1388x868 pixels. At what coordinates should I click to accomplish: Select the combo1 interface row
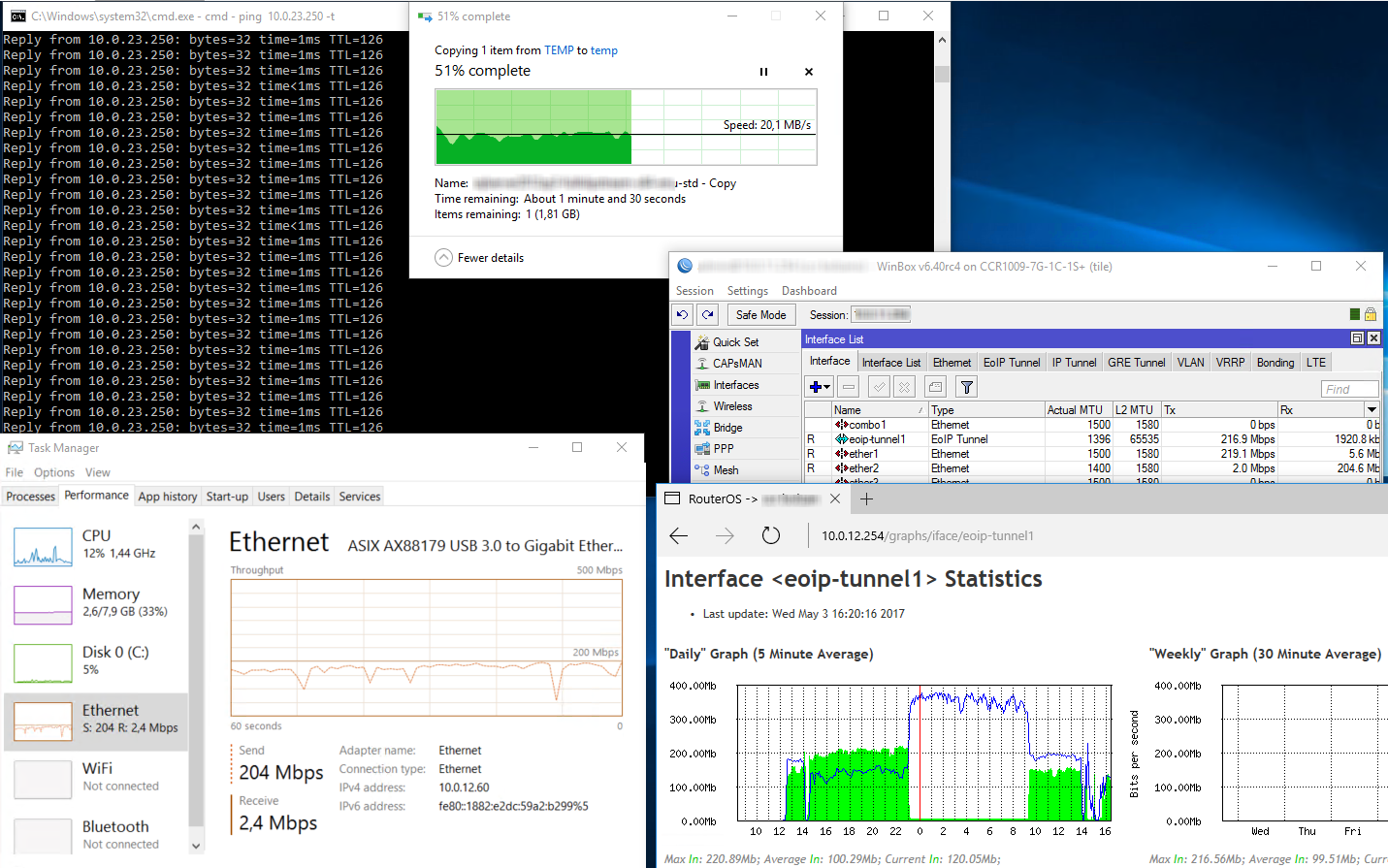pos(1092,425)
